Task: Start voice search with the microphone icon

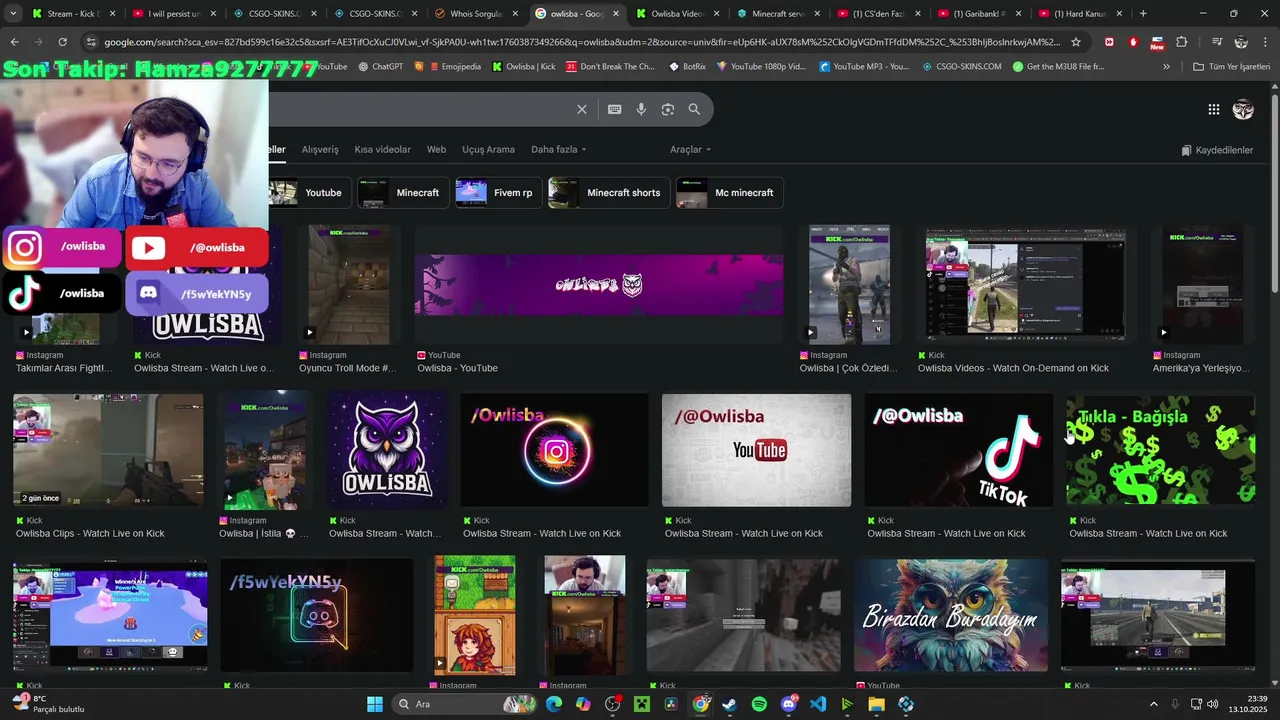Action: coord(641,109)
